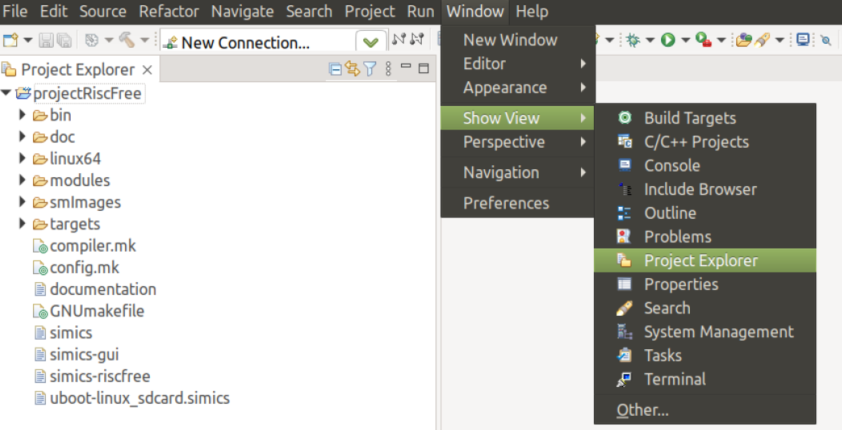Click the Build hammer icon

point(126,41)
